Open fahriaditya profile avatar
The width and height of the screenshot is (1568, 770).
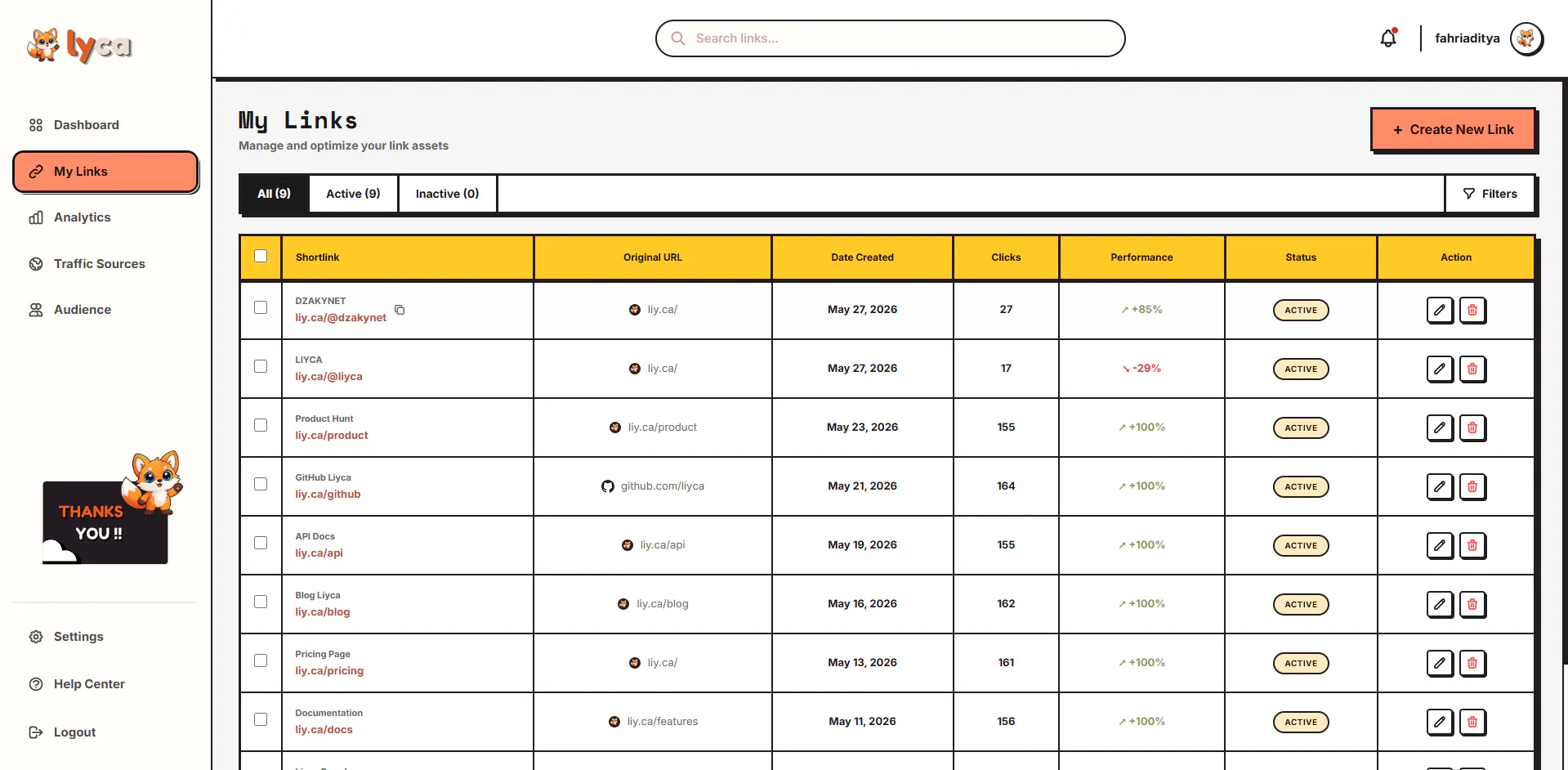1526,38
